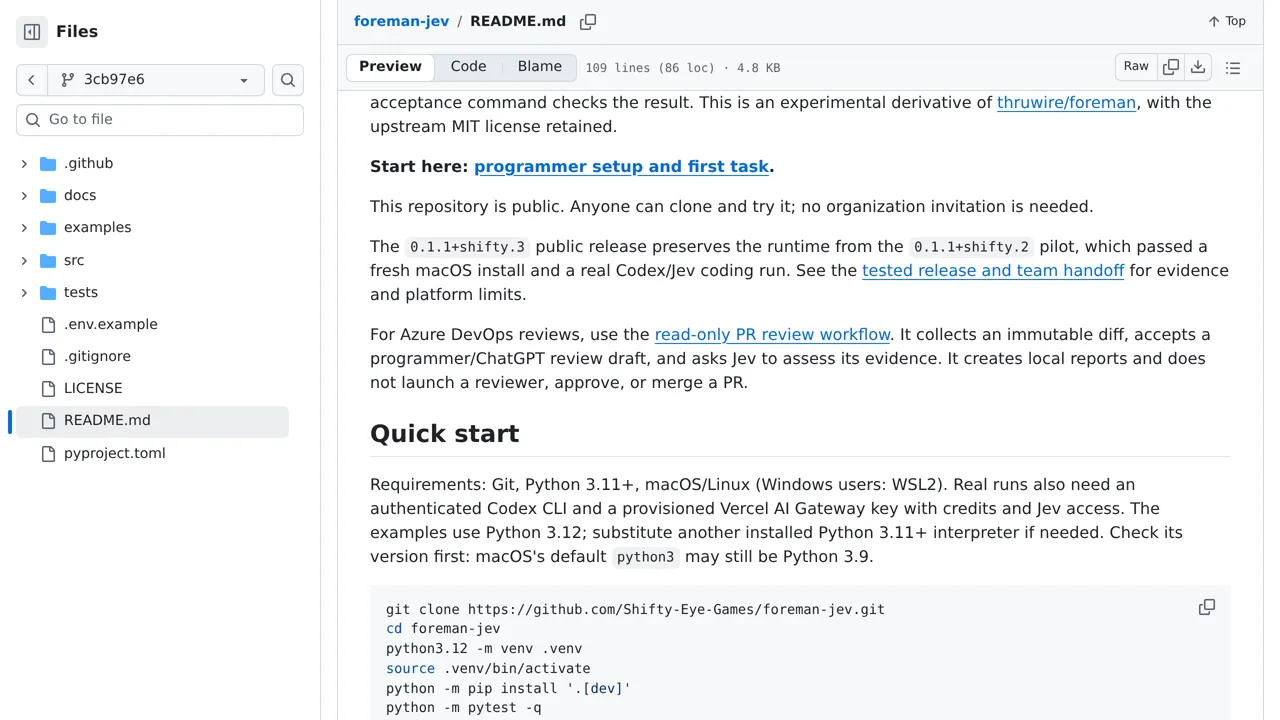Open the read-only PR review workflow link
The height and width of the screenshot is (720, 1280).
pos(772,334)
